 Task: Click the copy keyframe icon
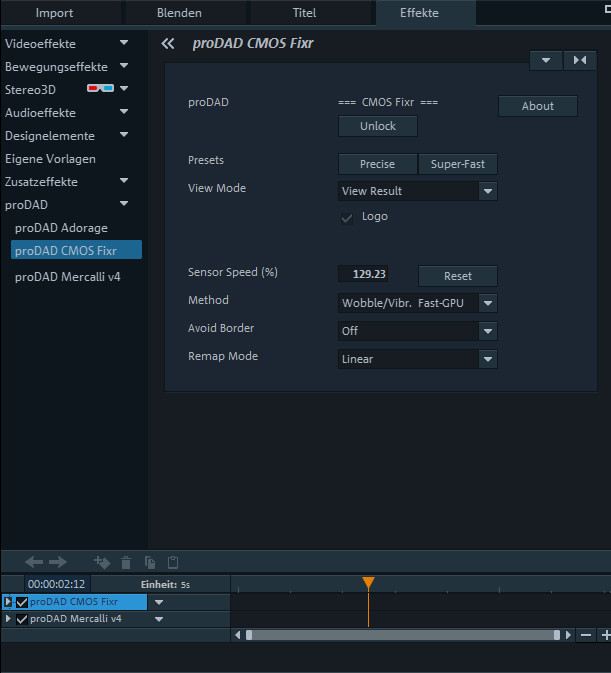point(150,562)
